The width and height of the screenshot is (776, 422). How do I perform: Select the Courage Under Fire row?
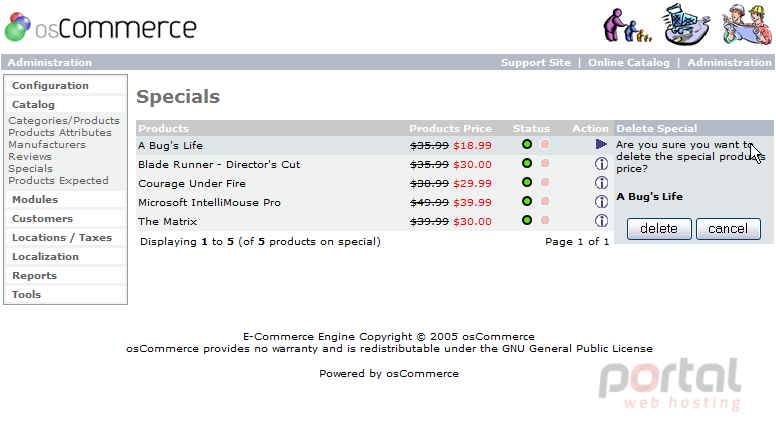(x=375, y=183)
